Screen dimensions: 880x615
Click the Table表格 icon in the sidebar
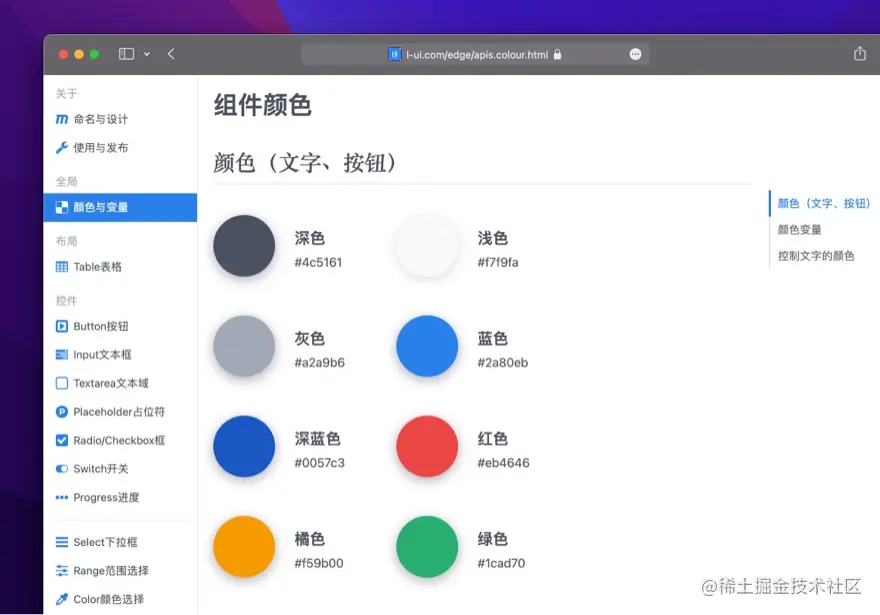point(61,266)
